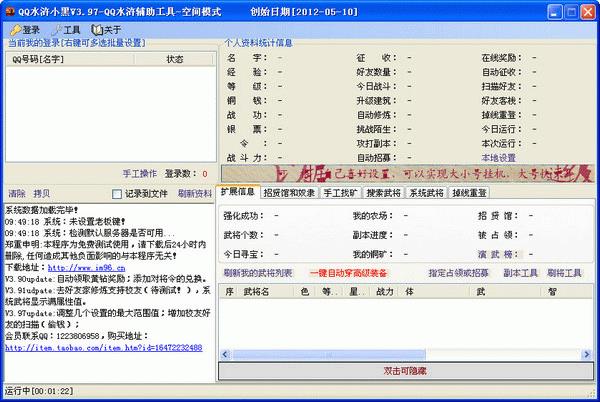600x402 pixels.
Task: Open the 副本工具 link
Action: tap(521, 272)
